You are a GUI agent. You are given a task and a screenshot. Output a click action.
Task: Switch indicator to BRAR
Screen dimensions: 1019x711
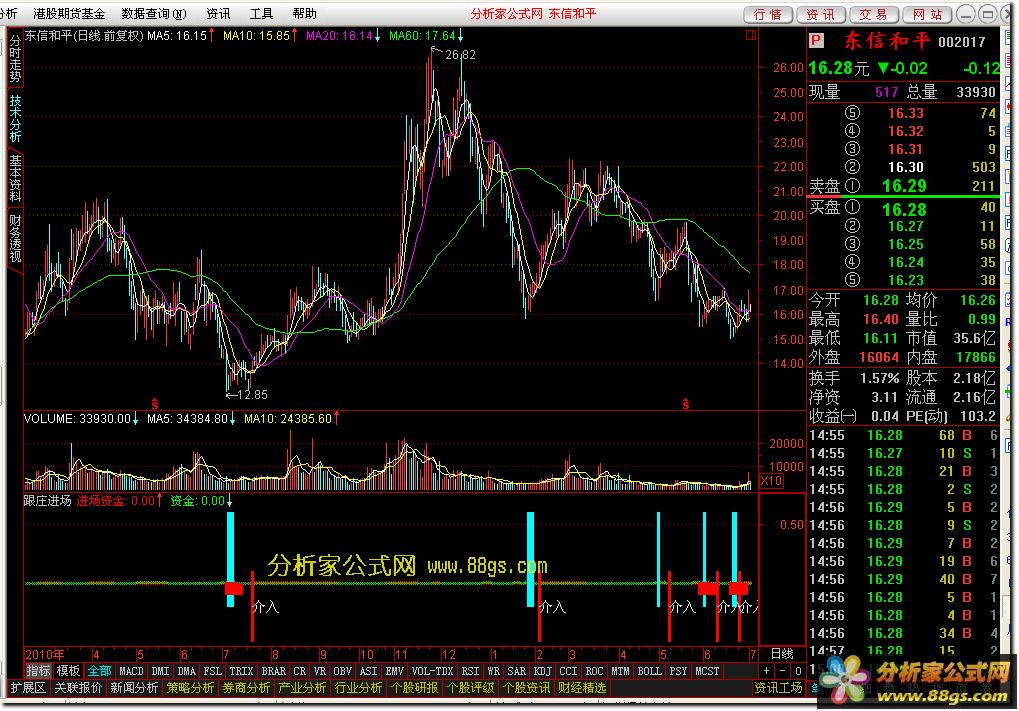[274, 671]
